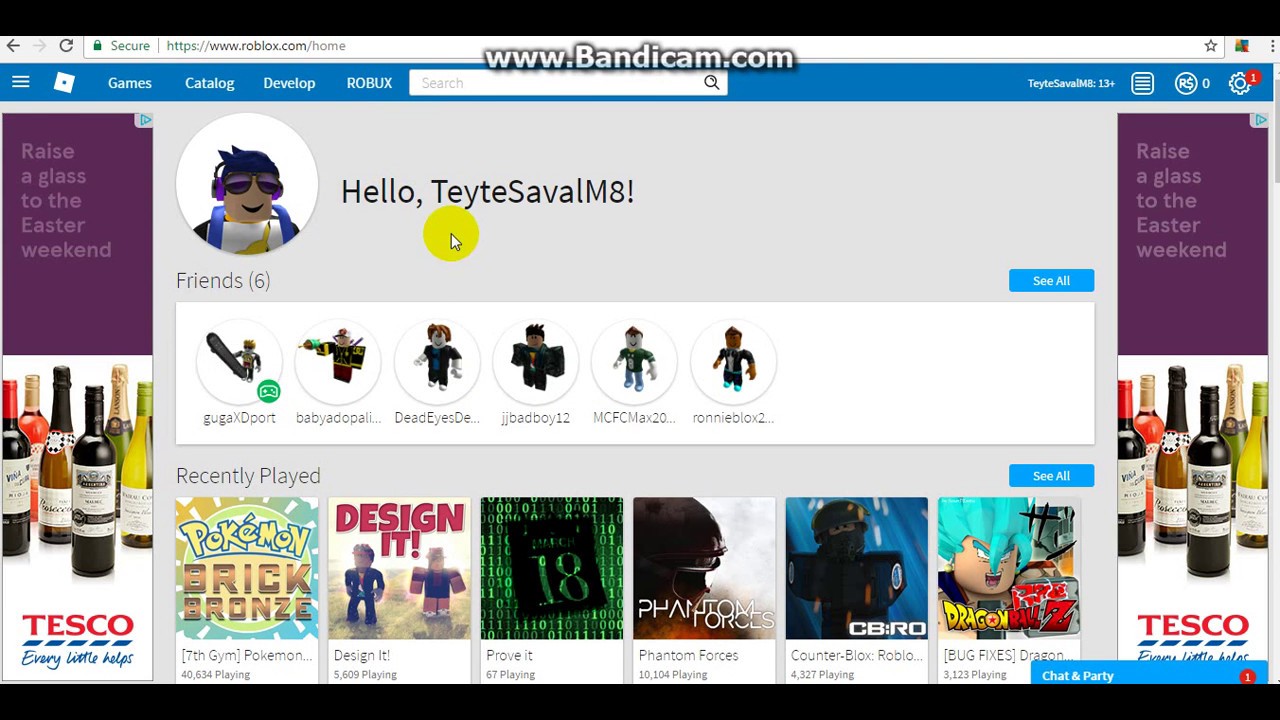Click the Phantom Forces title text
Screen dimensions: 1280x720
click(x=688, y=656)
